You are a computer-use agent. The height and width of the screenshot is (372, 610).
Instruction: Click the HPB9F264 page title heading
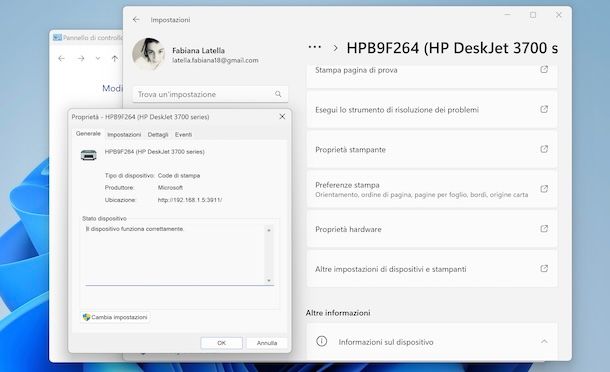[x=452, y=48]
